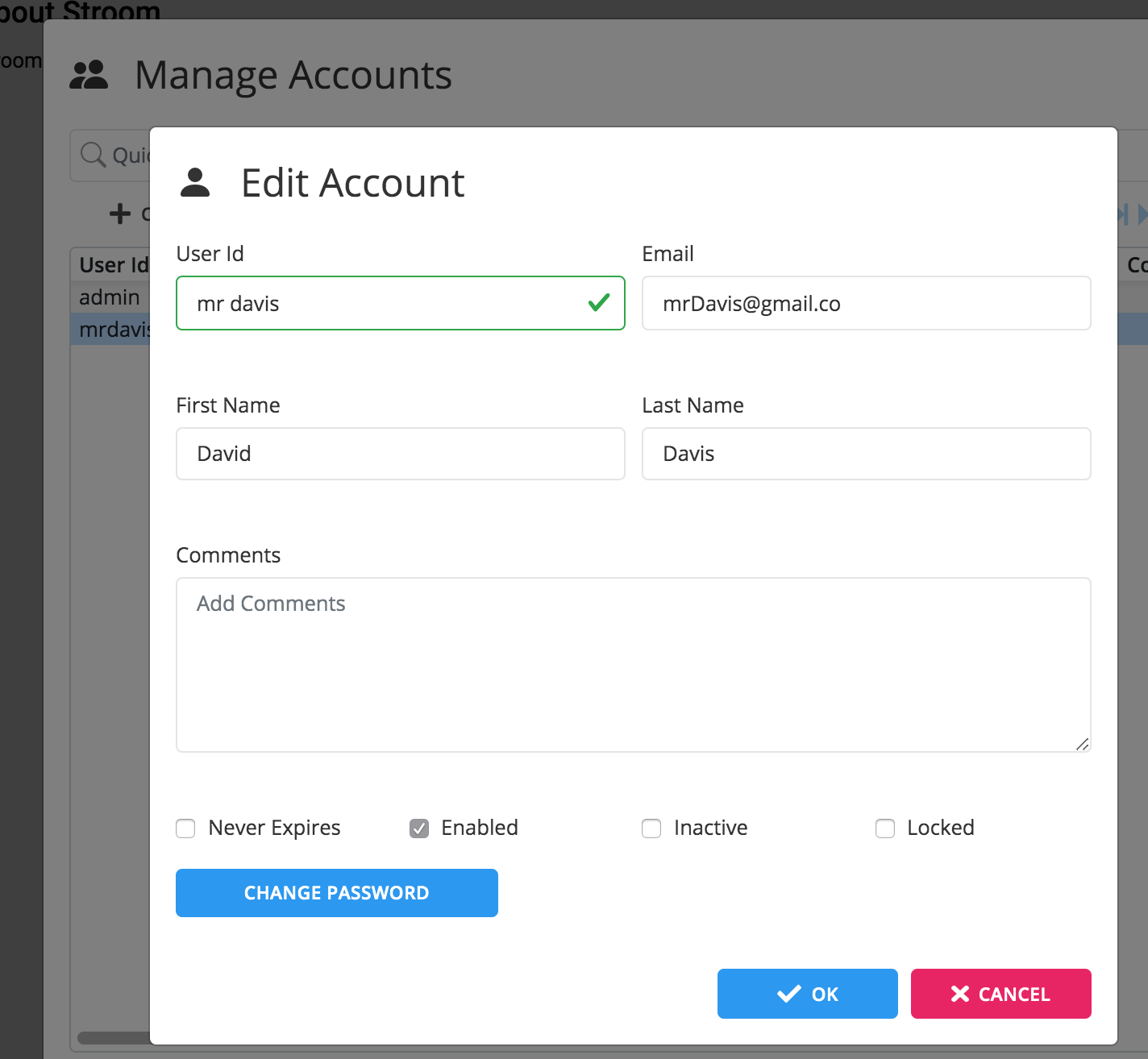This screenshot has height=1059, width=1148.
Task: Enable the Never Expires checkbox
Action: 185,829
